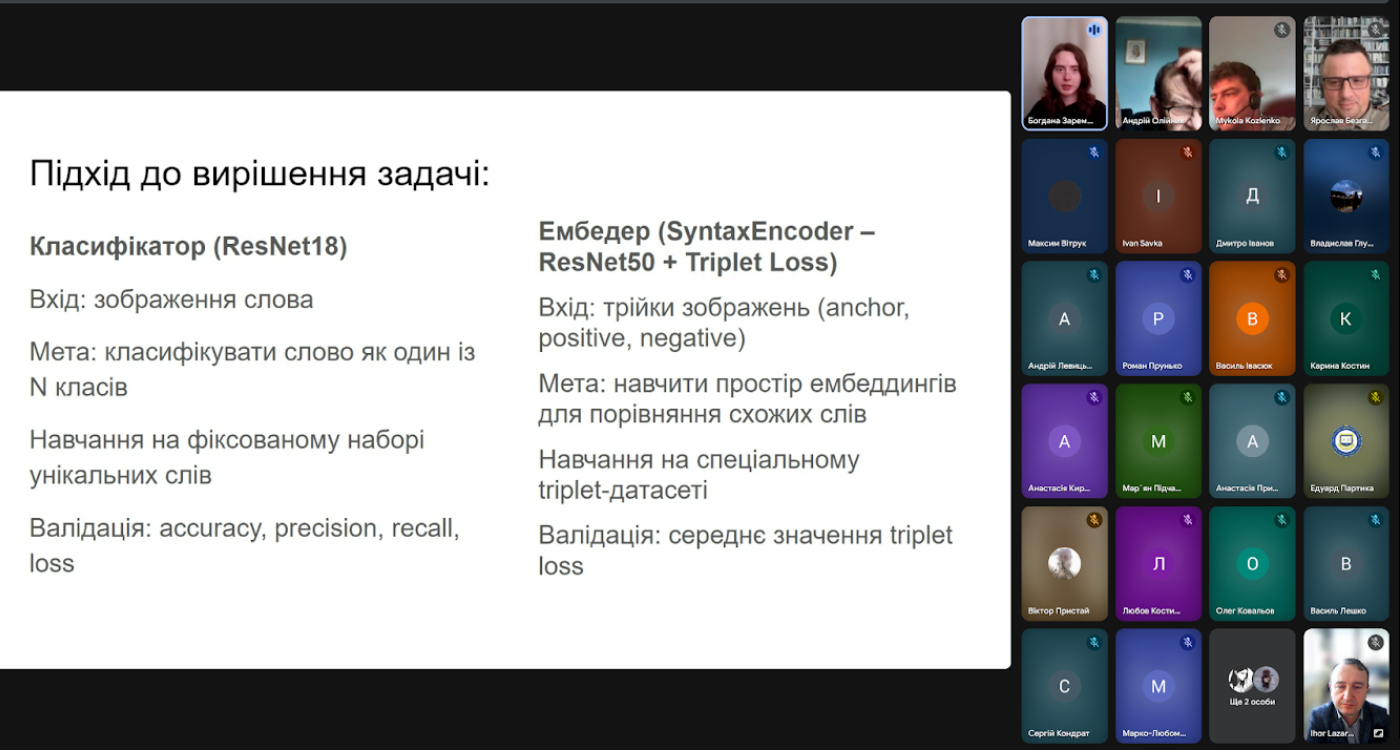Click muted mic icon on Василь Івасюк's tile
1400x750 pixels.
coord(1281,275)
